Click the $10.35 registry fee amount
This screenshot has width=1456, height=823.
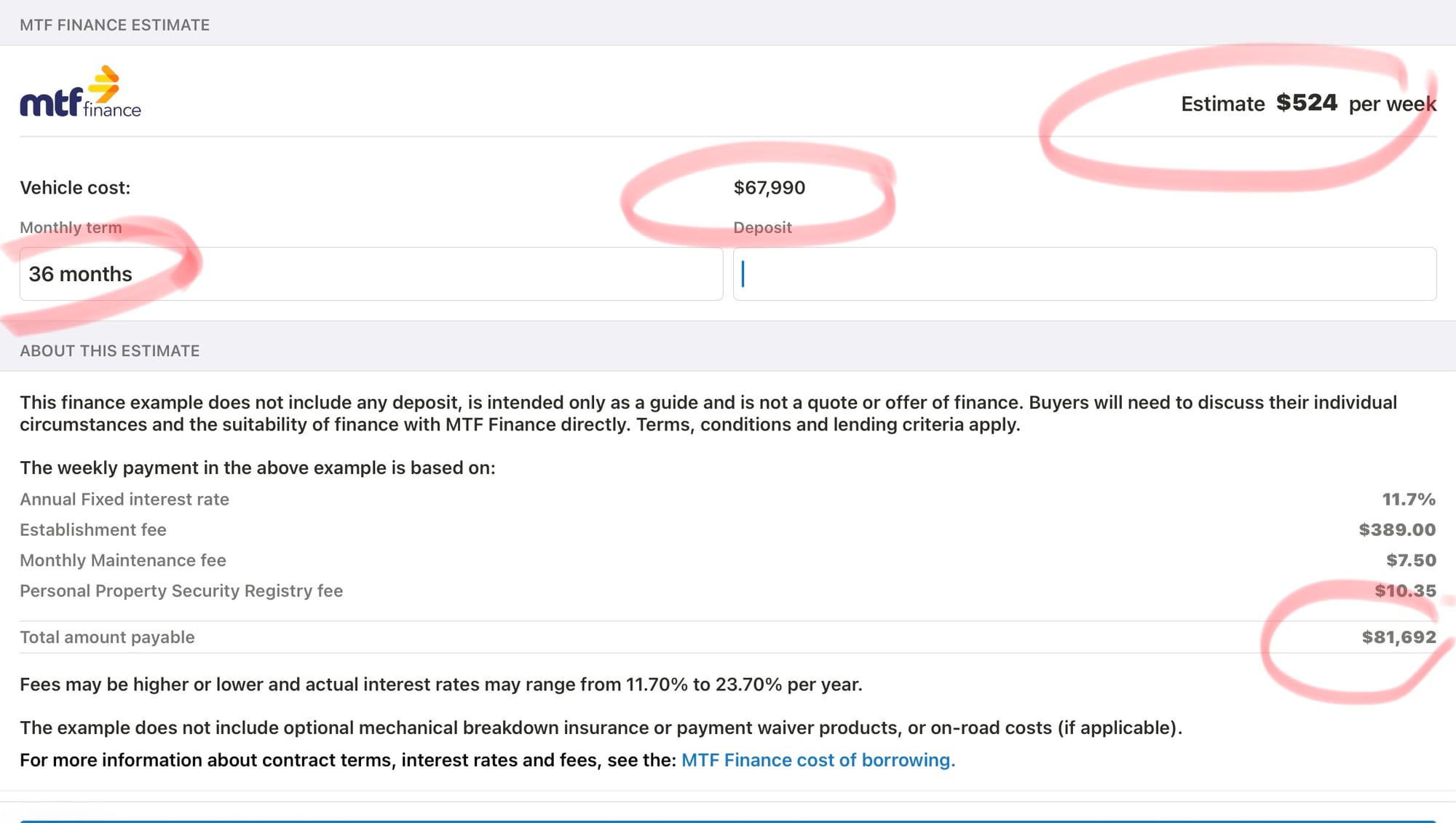point(1404,591)
